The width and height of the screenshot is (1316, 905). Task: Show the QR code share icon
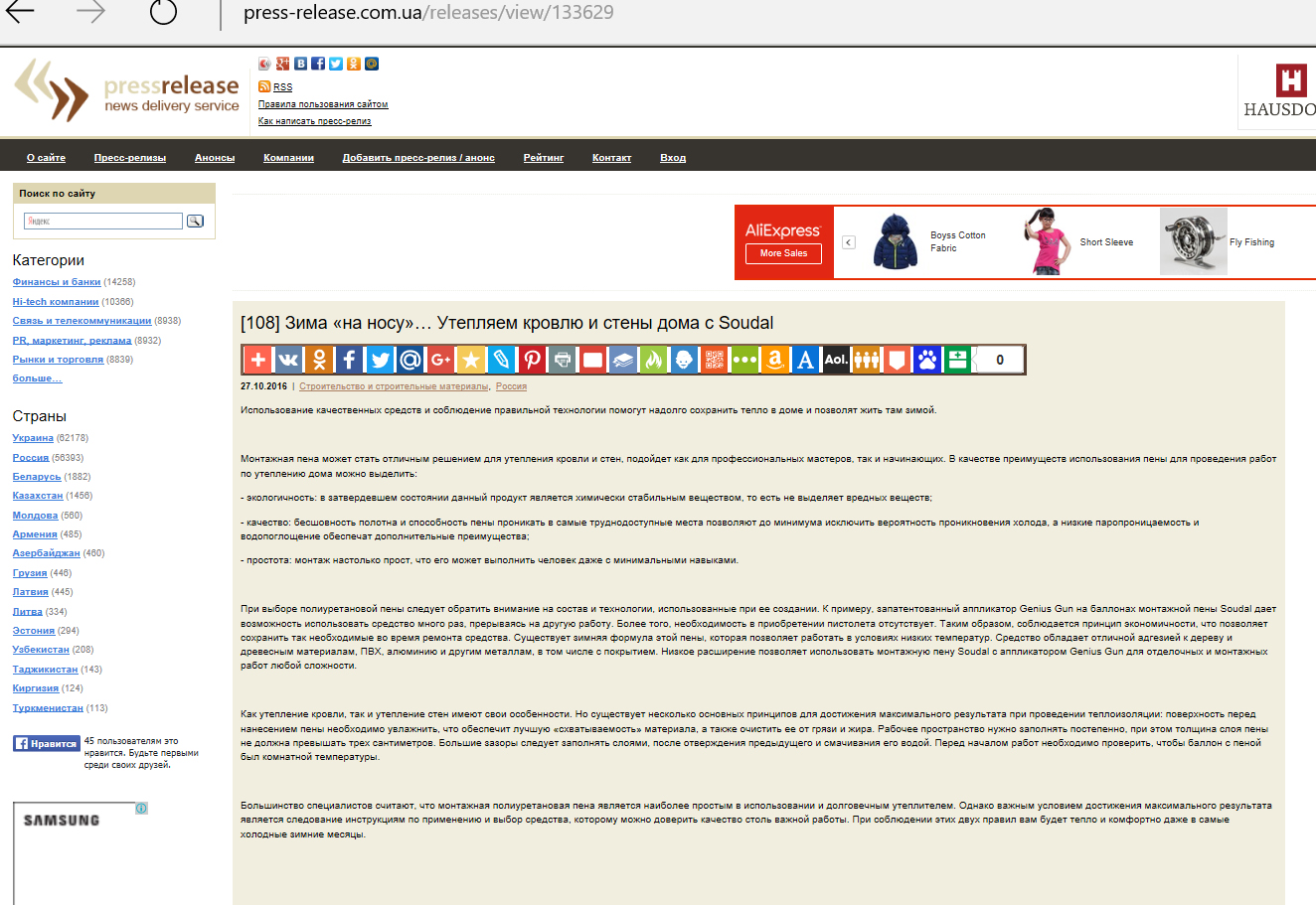coord(715,360)
